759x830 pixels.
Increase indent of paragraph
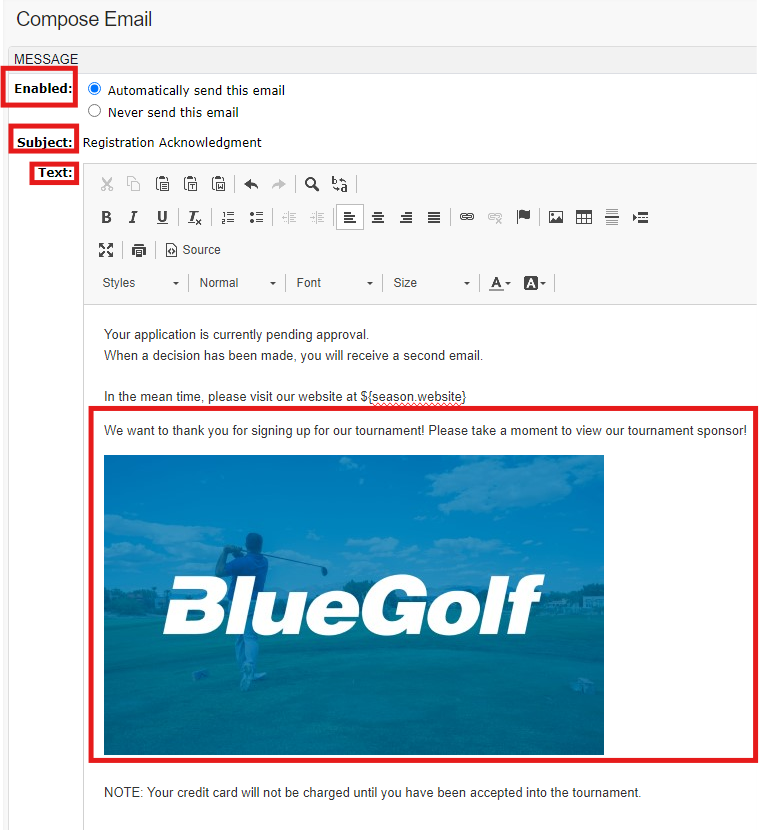(317, 217)
